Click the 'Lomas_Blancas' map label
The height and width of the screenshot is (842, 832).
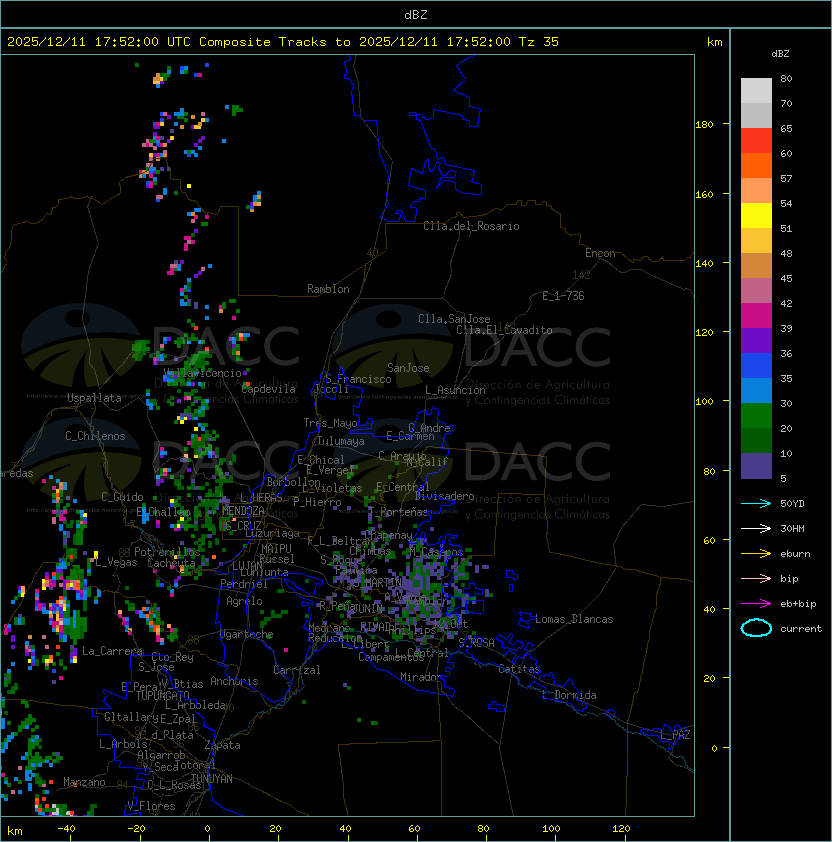(574, 619)
